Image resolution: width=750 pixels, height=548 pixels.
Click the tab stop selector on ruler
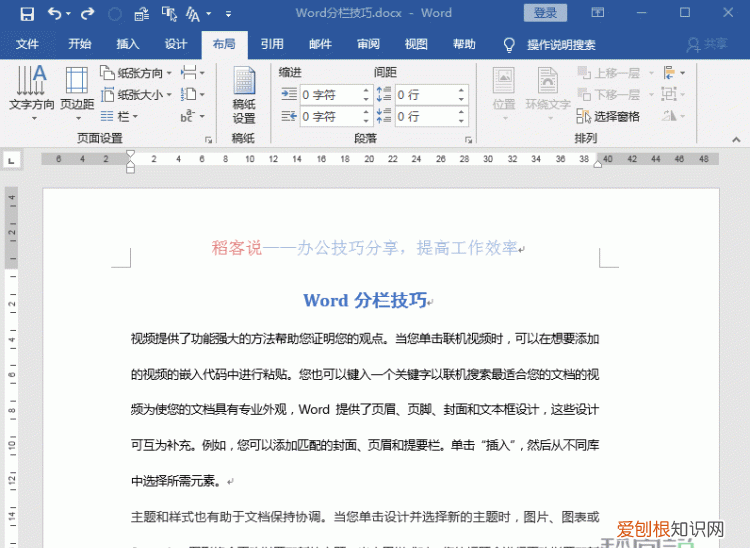pyautogui.click(x=11, y=160)
